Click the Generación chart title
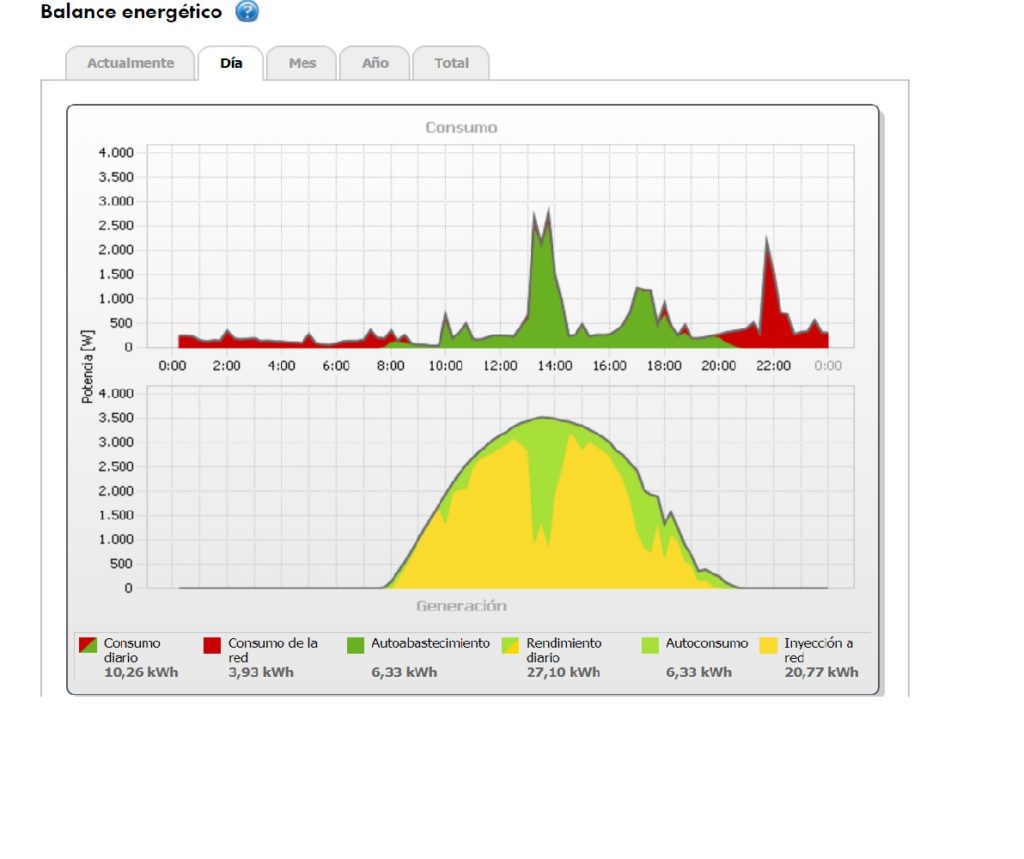 click(461, 606)
